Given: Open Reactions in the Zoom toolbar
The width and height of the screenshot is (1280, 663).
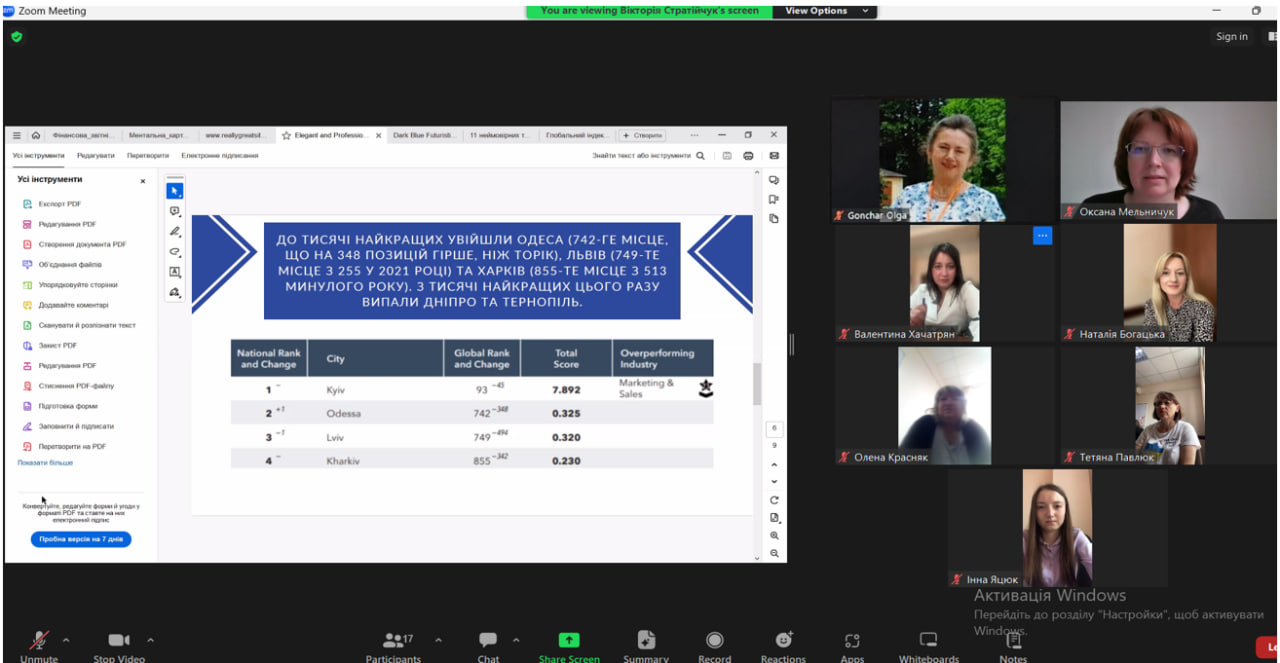Looking at the screenshot, I should (783, 641).
